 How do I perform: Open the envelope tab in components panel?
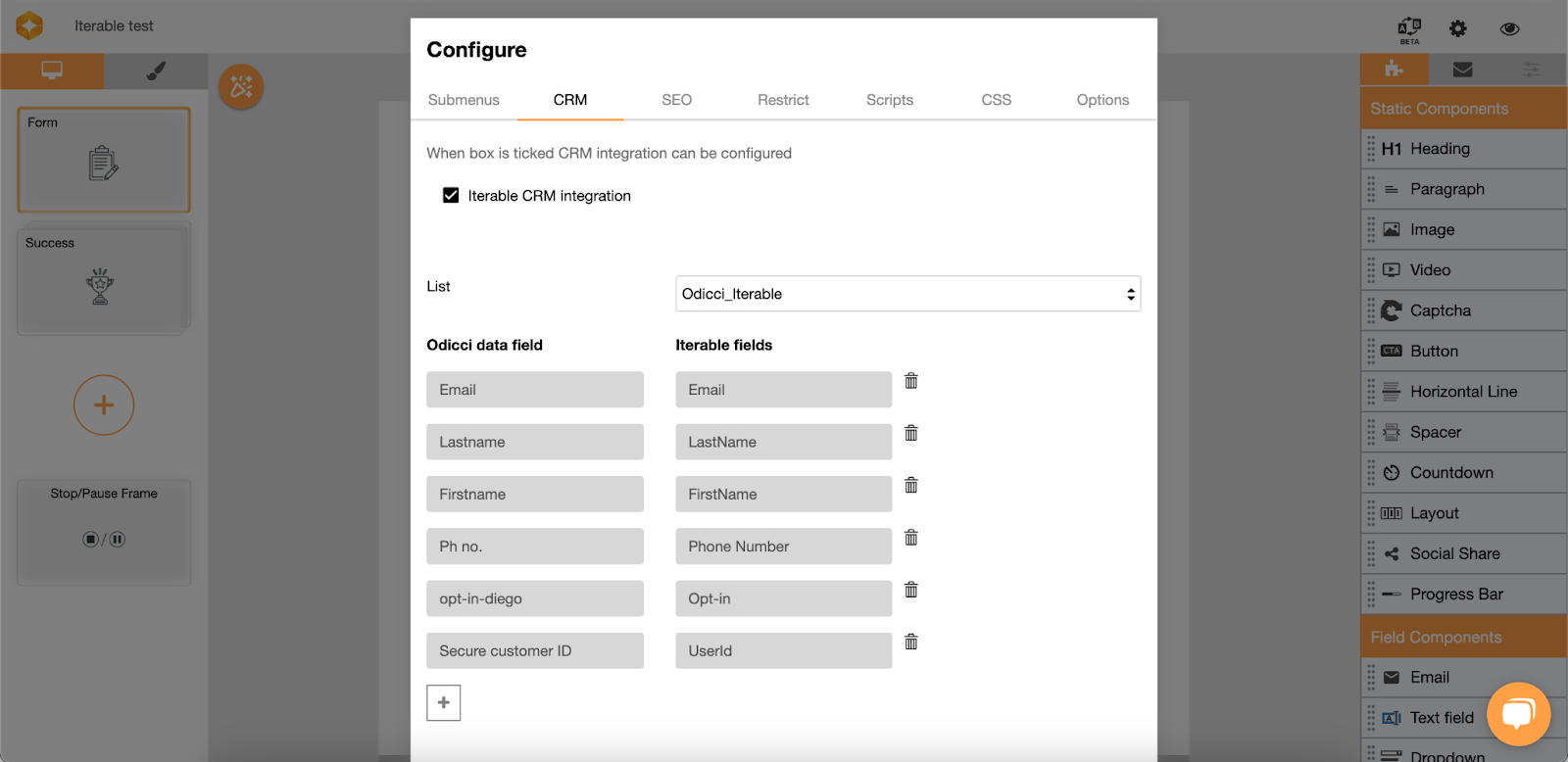coord(1462,70)
